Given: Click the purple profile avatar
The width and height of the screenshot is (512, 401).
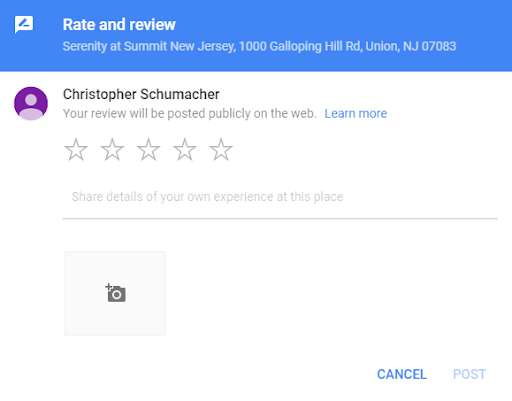Looking at the screenshot, I should pyautogui.click(x=31, y=103).
